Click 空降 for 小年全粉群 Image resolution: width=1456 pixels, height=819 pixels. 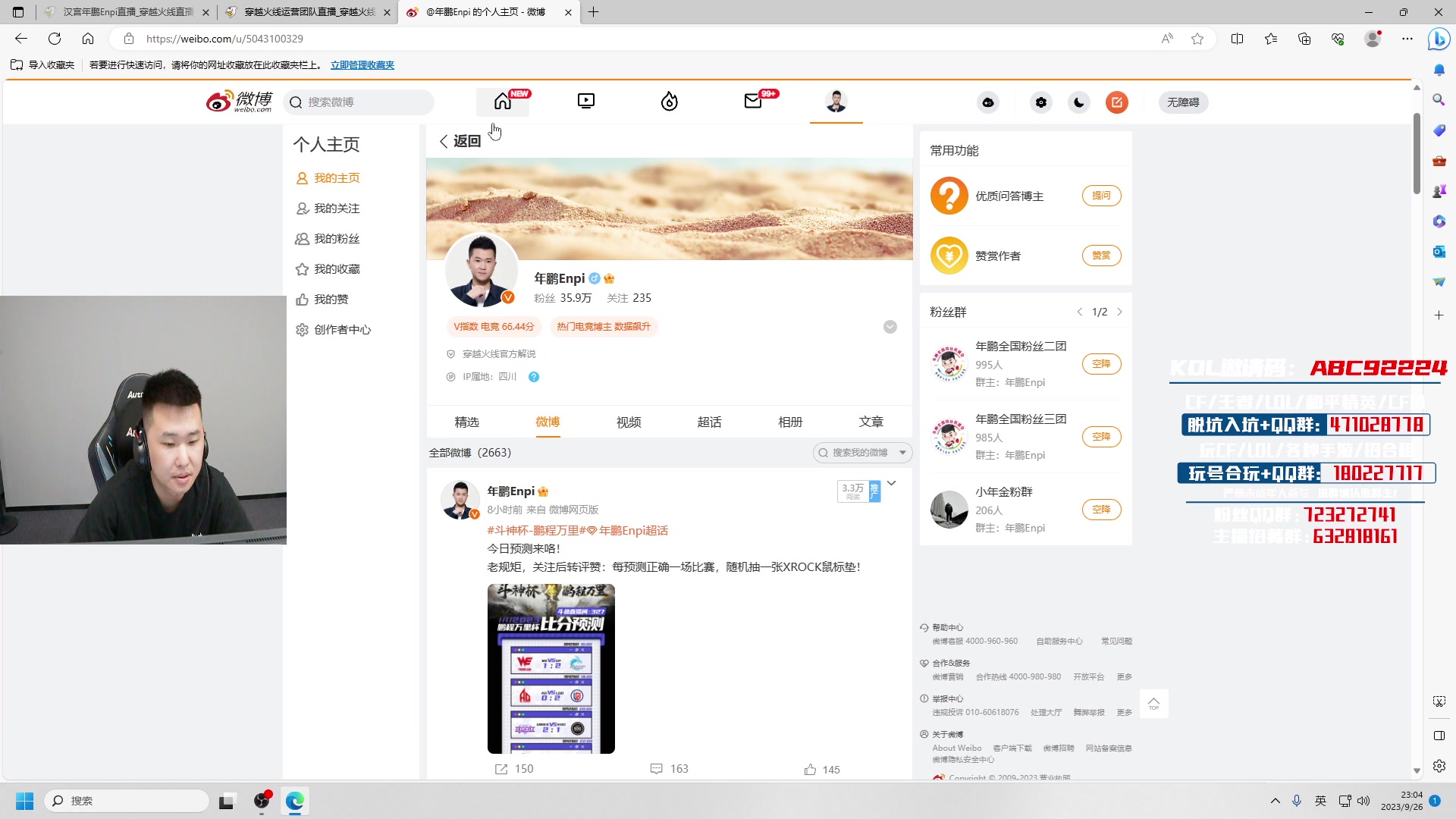1101,510
